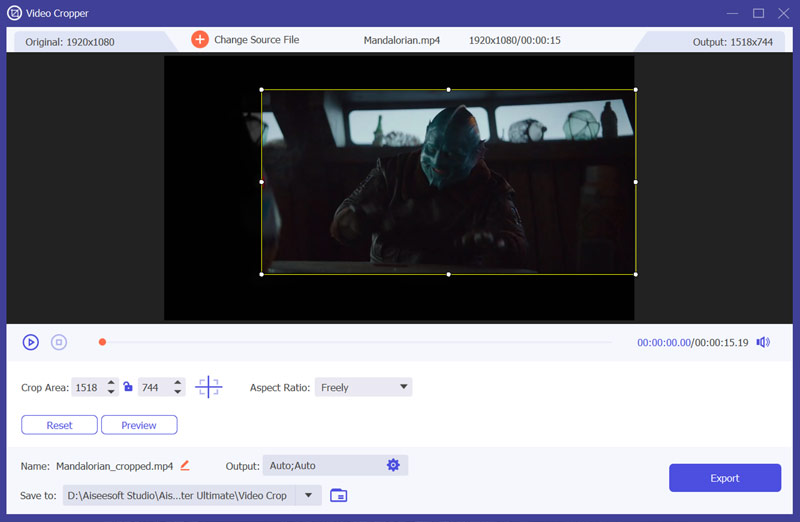Screen dimensions: 800x522
Task: Click the top-left crop handle
Action: pyautogui.click(x=262, y=90)
